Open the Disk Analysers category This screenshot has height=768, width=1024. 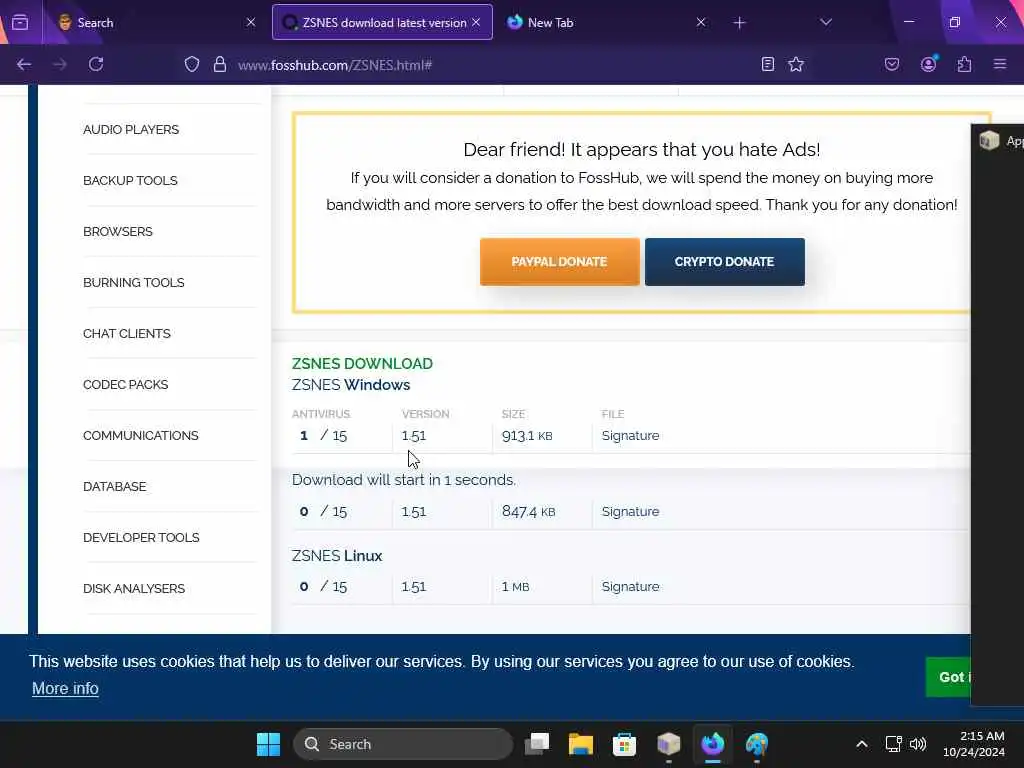click(134, 588)
